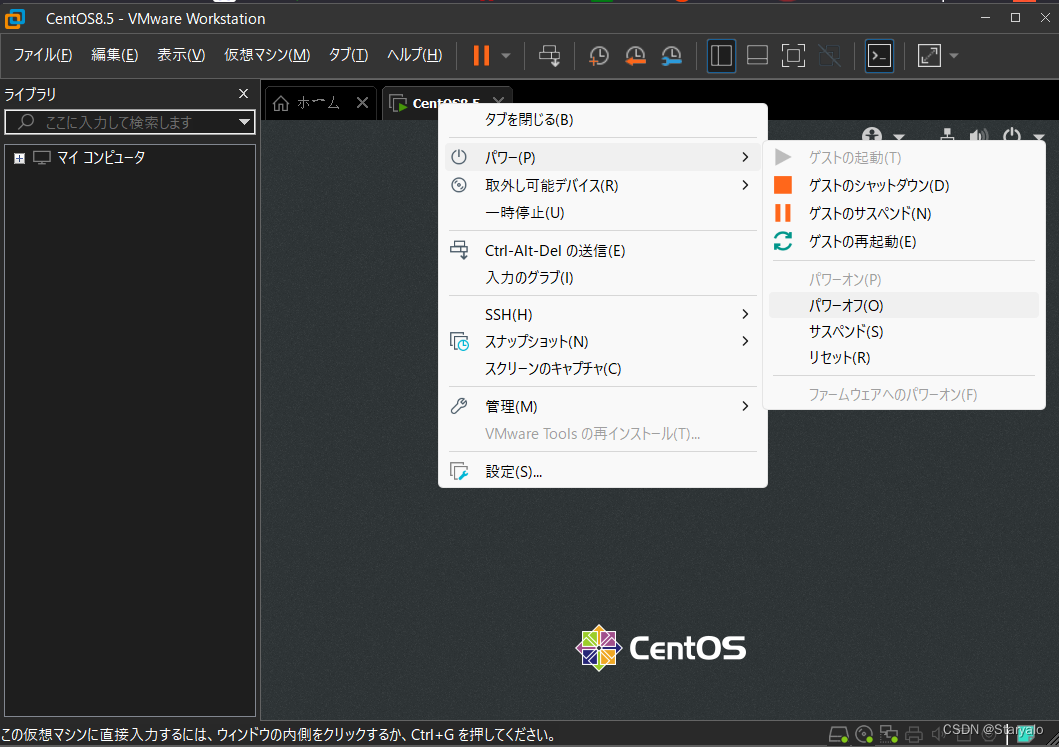Open the library search dropdown arrow
Image resolution: width=1059 pixels, height=747 pixels.
[244, 122]
